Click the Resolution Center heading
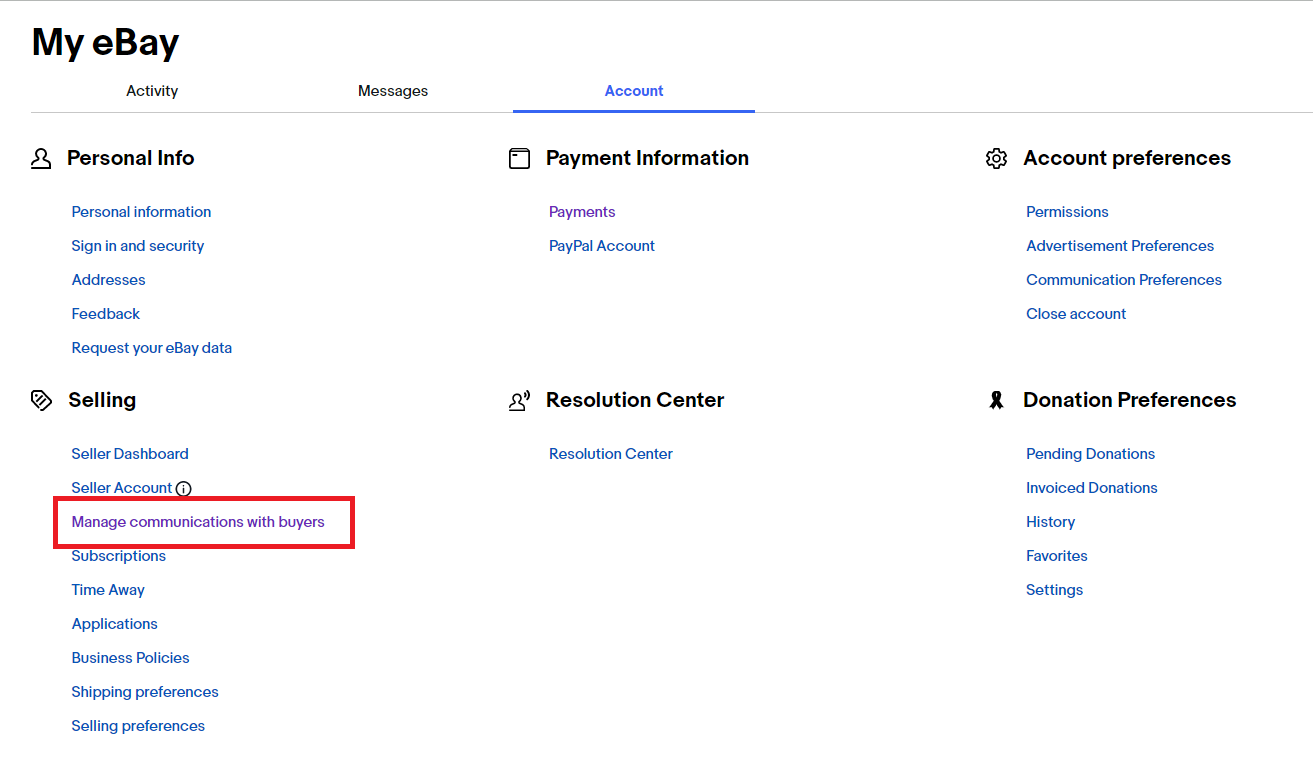 pyautogui.click(x=635, y=400)
